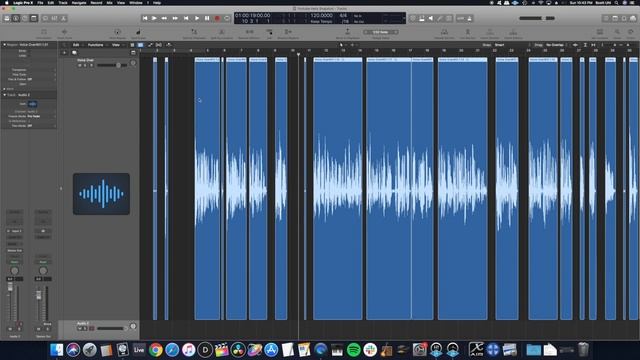Click the Colors toolbar icon

(x=631, y=32)
